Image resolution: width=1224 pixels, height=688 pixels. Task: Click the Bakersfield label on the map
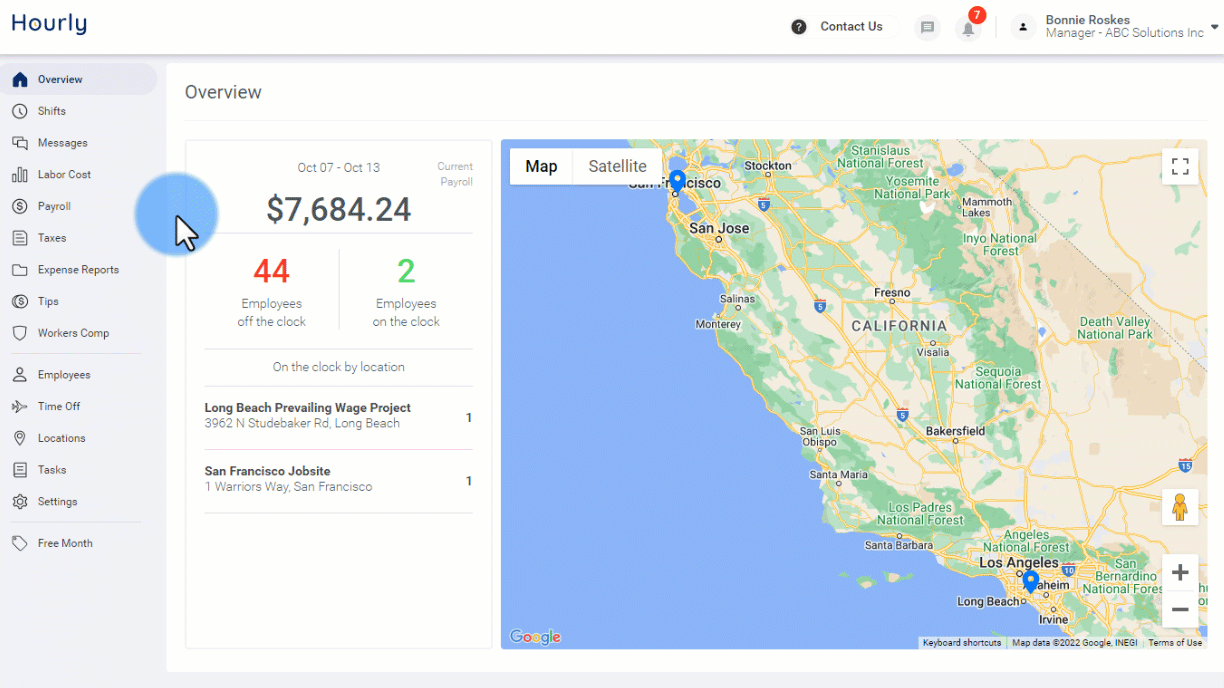point(955,431)
